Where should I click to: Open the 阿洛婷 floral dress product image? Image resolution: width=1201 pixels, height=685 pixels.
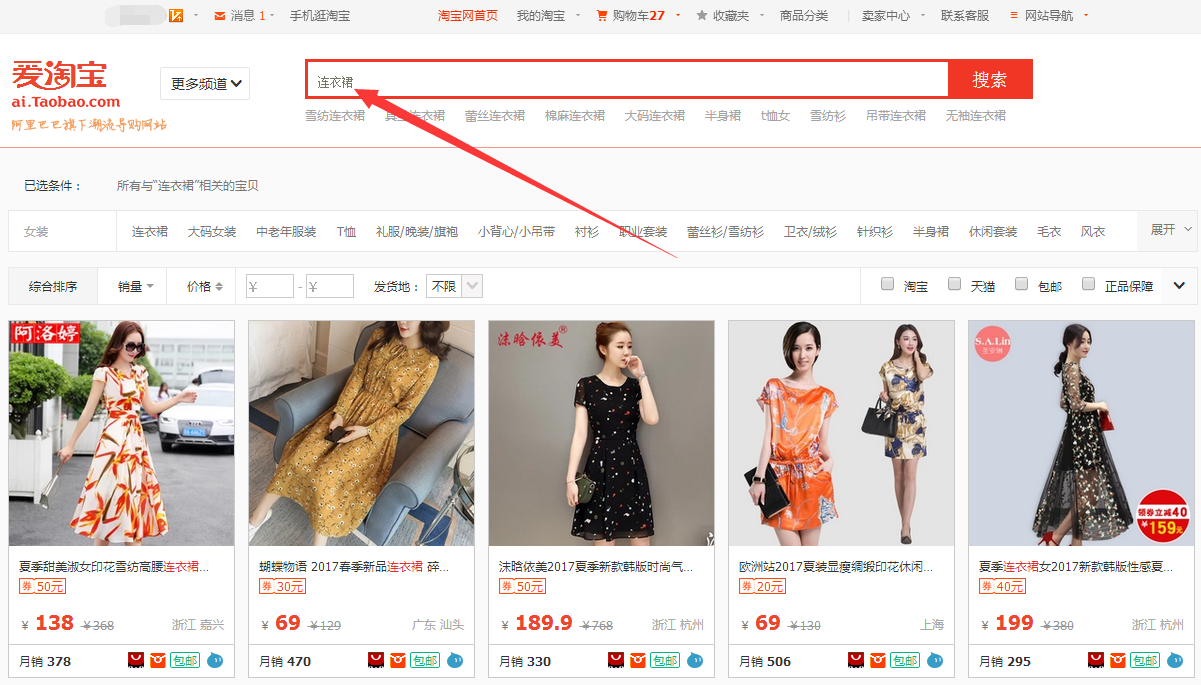pos(121,433)
